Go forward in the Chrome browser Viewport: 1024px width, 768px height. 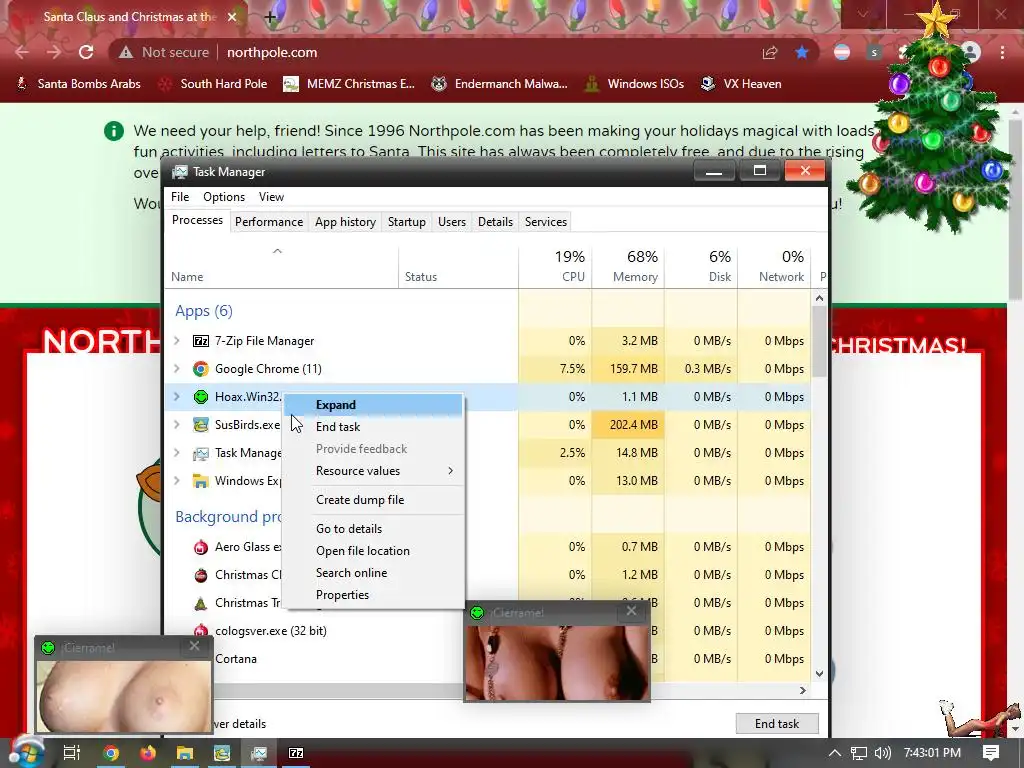click(x=54, y=52)
